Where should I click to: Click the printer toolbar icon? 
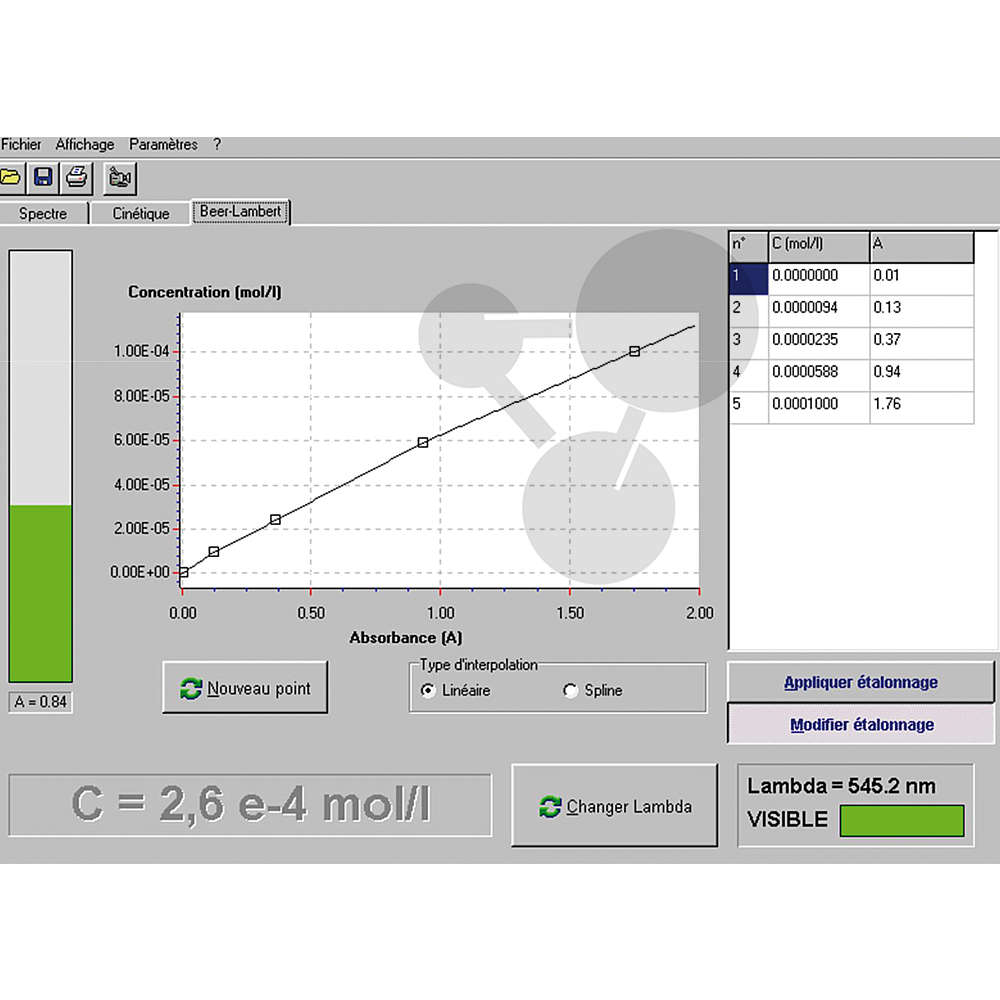coord(77,177)
